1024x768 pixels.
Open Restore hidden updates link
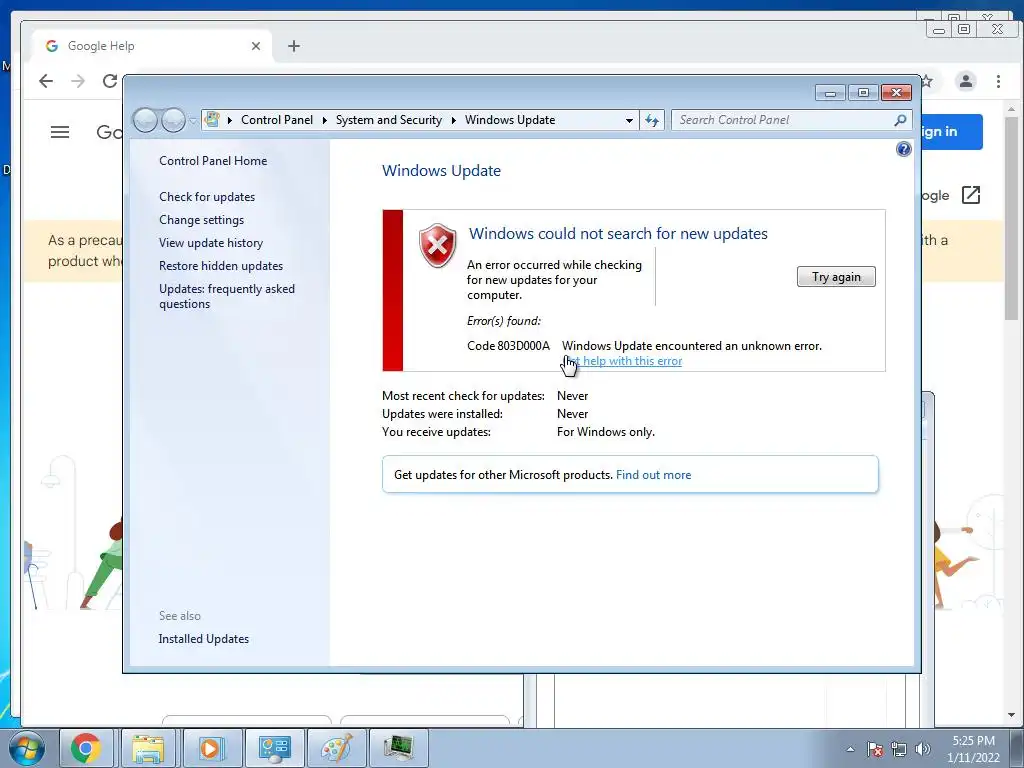[x=221, y=266]
